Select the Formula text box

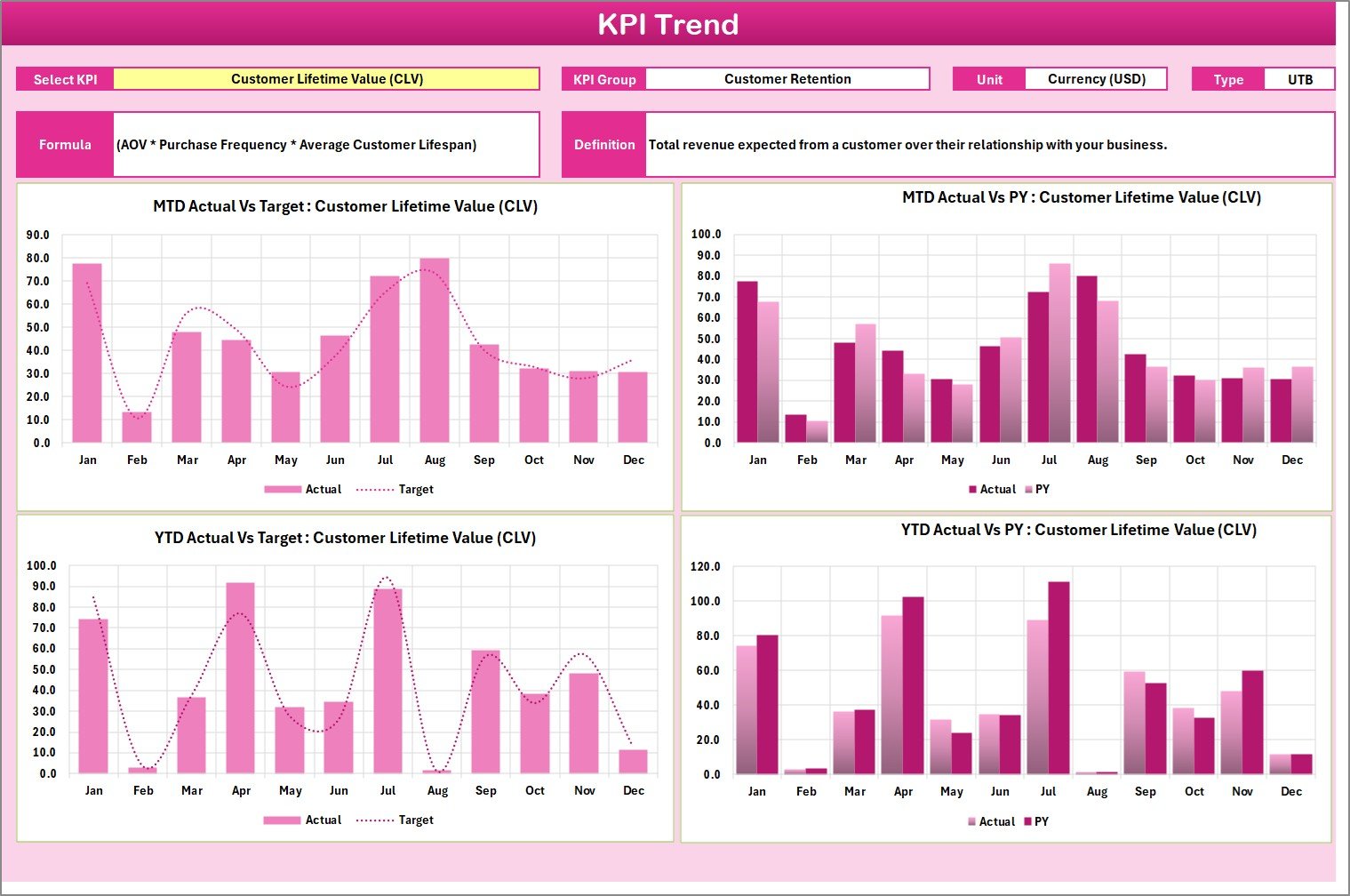point(327,144)
